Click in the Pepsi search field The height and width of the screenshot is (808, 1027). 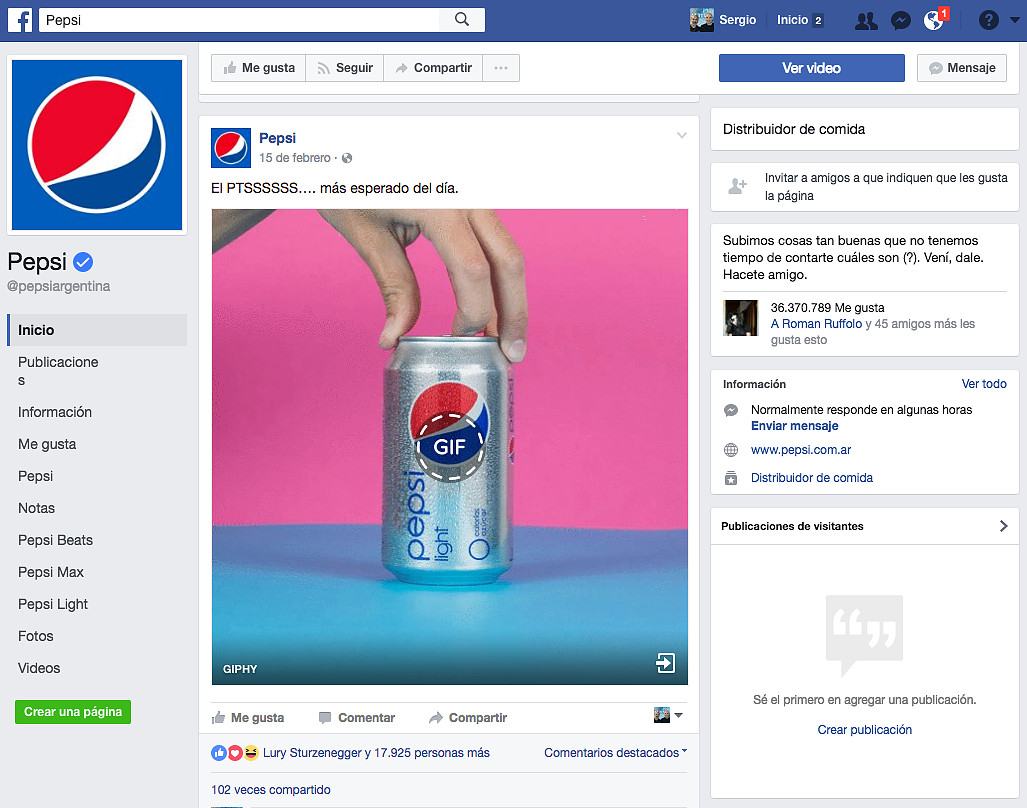[x=239, y=20]
